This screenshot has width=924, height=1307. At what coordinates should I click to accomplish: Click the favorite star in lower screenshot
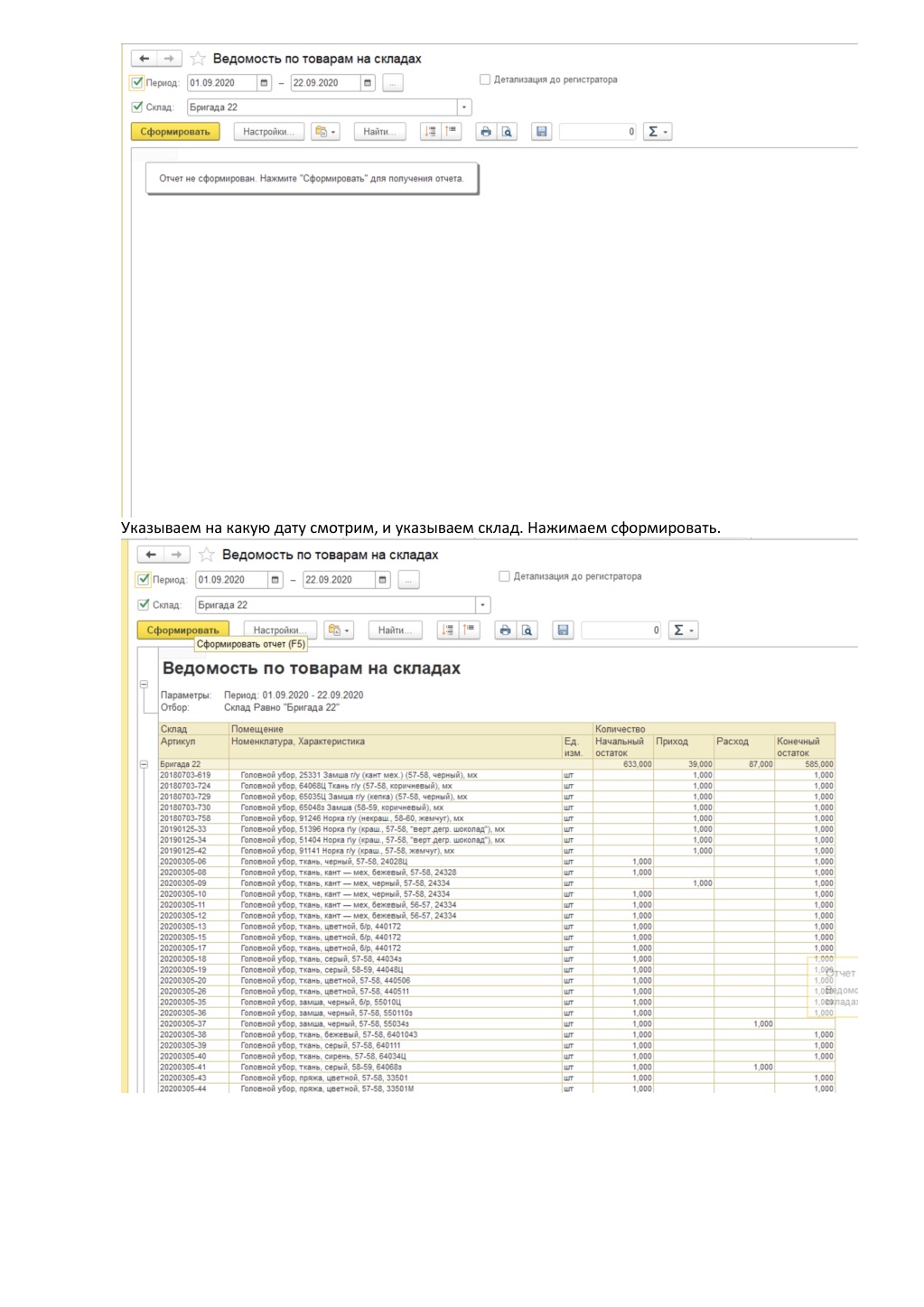tap(207, 555)
